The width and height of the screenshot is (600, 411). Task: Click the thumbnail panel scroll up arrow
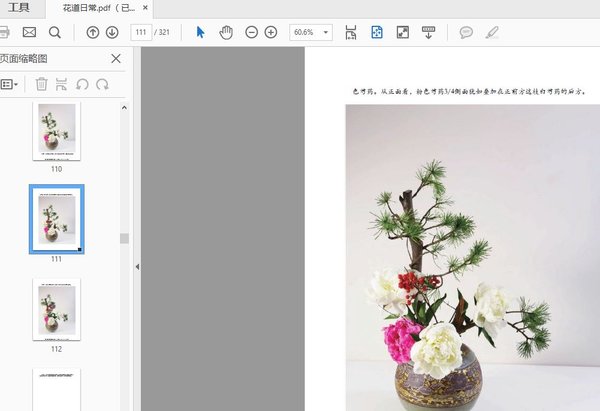pos(124,108)
